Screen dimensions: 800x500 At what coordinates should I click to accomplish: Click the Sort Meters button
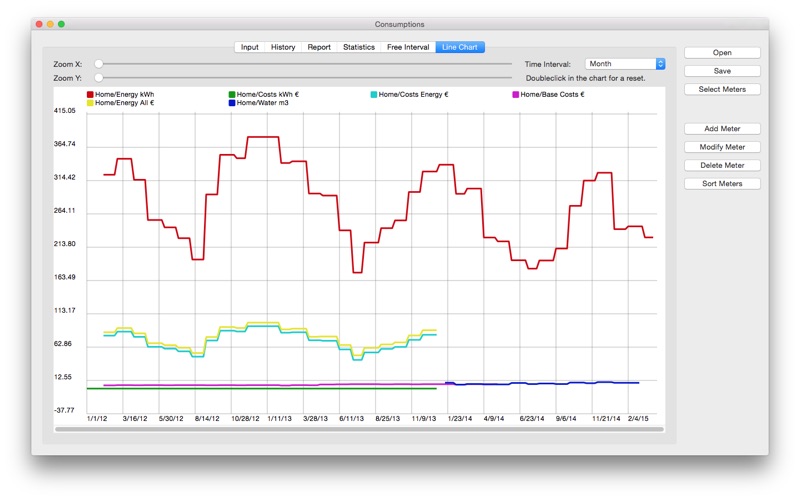tap(722, 184)
